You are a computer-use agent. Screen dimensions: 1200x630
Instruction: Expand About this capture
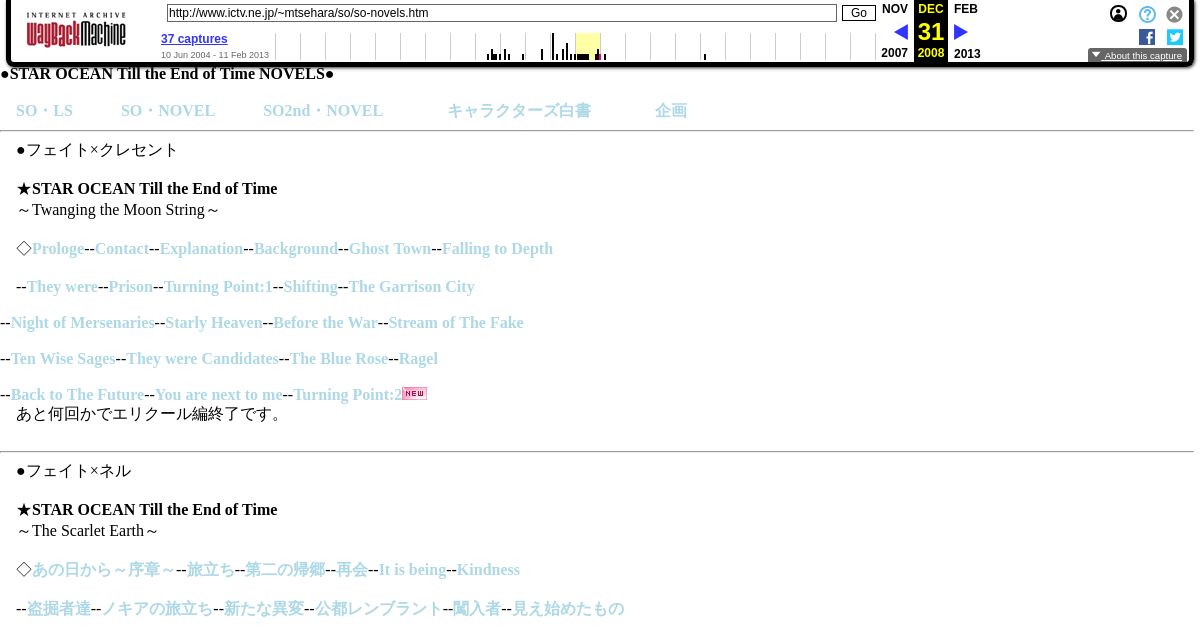click(1137, 56)
